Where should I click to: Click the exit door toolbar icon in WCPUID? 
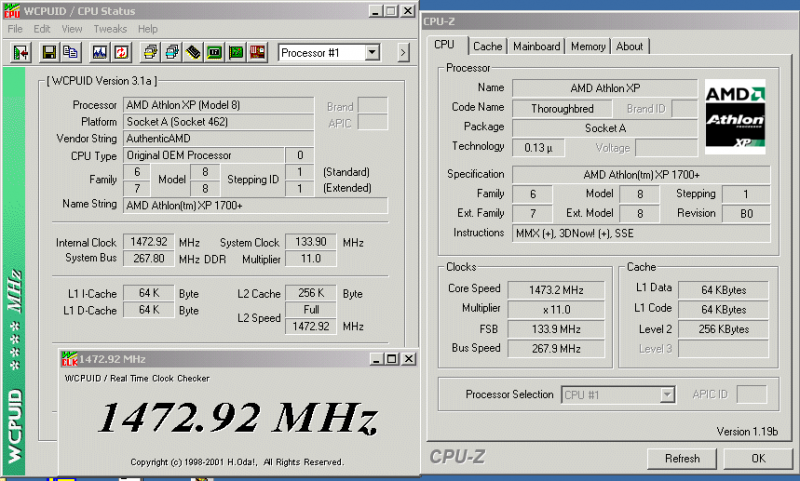click(21, 52)
